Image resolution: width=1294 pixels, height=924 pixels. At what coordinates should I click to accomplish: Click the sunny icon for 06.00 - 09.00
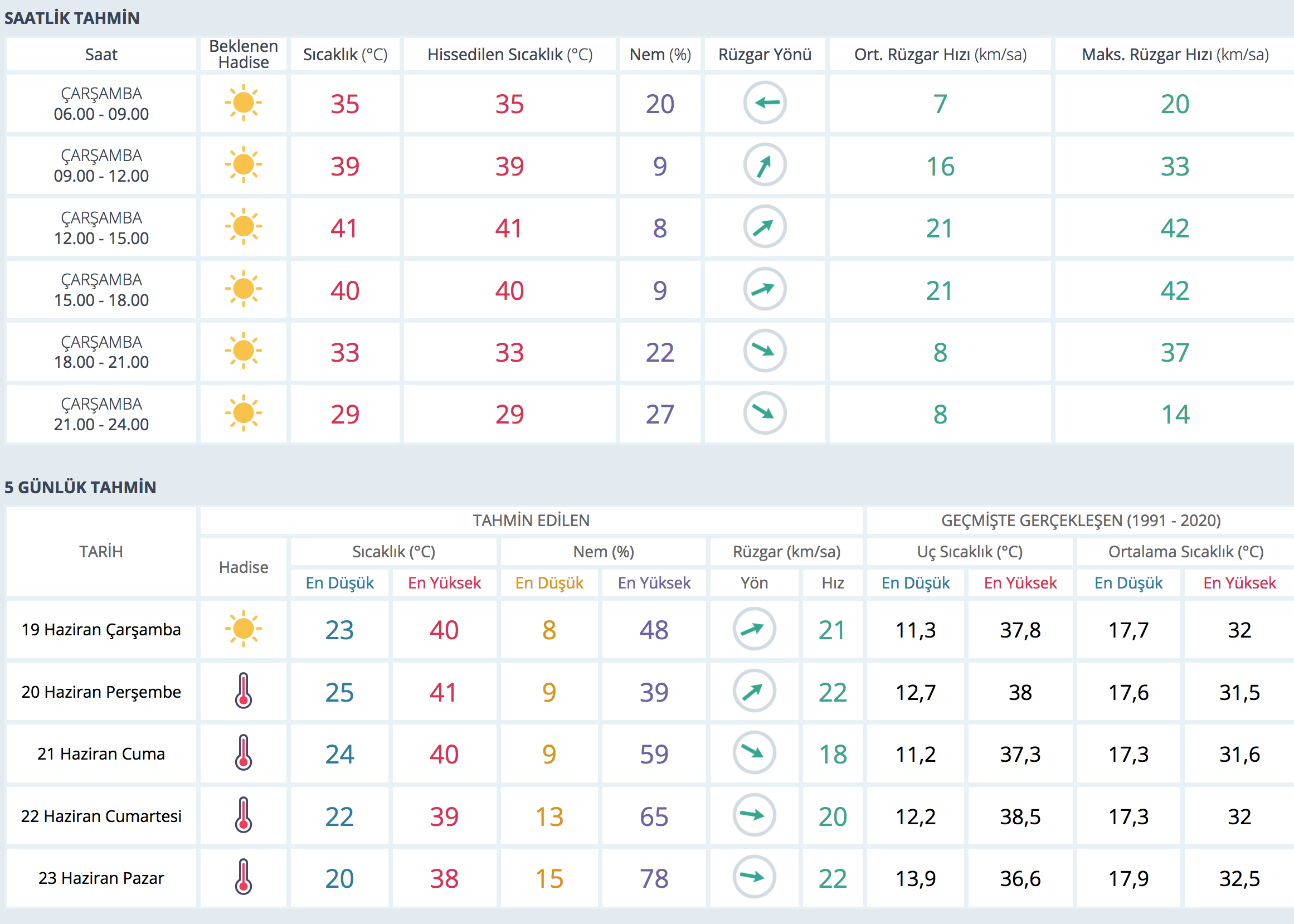pos(244,103)
